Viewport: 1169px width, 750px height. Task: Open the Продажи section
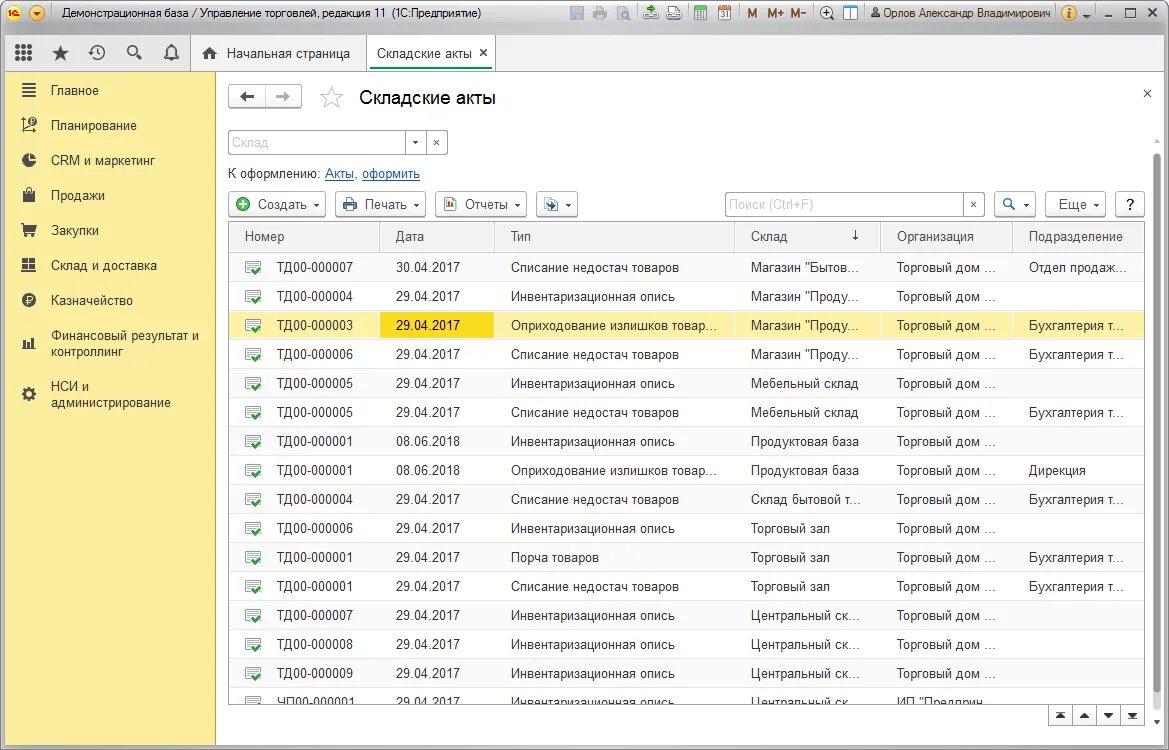[78, 195]
